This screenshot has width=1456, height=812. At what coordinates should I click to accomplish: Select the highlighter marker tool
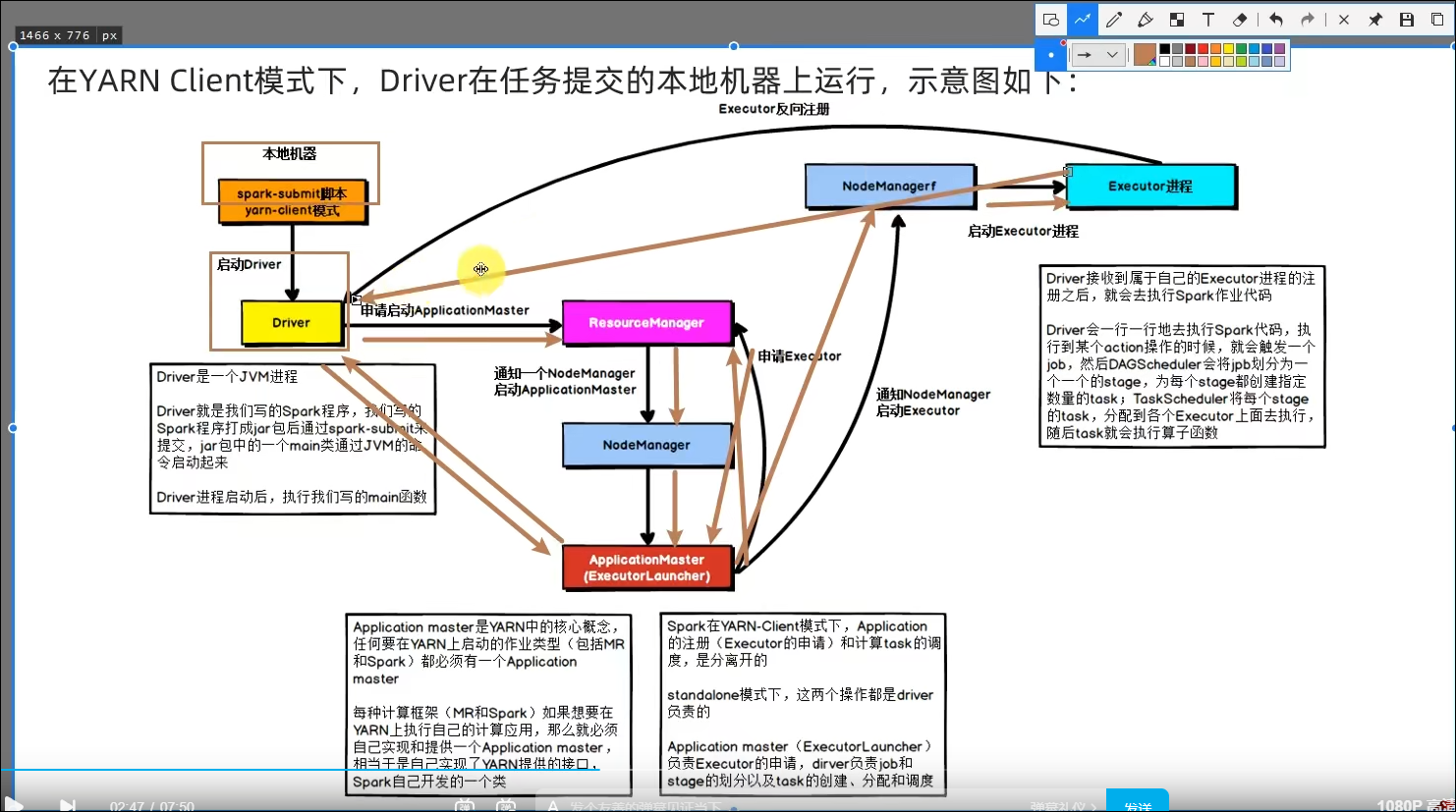click(x=1146, y=20)
